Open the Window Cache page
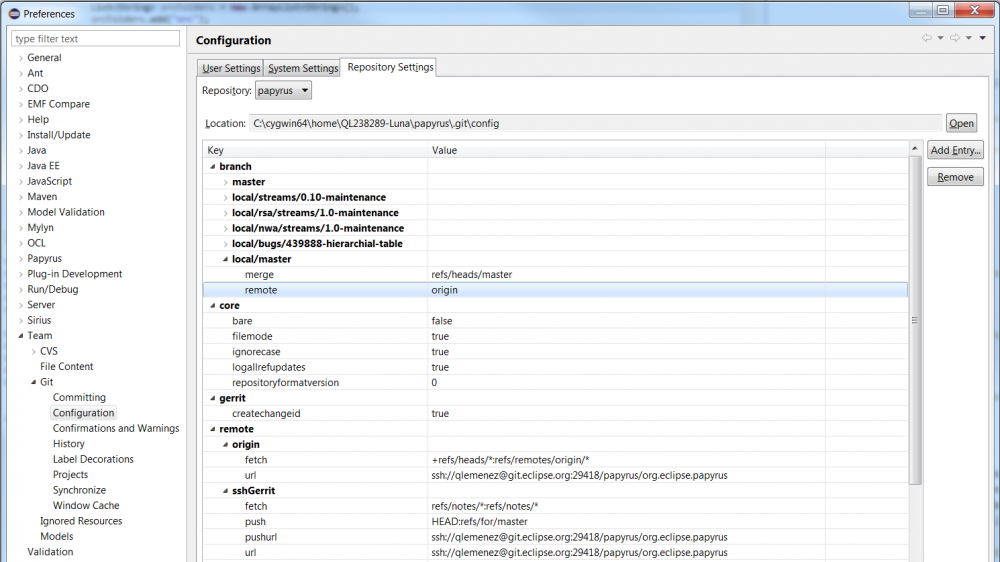Viewport: 1000px width, 562px height. [86, 505]
